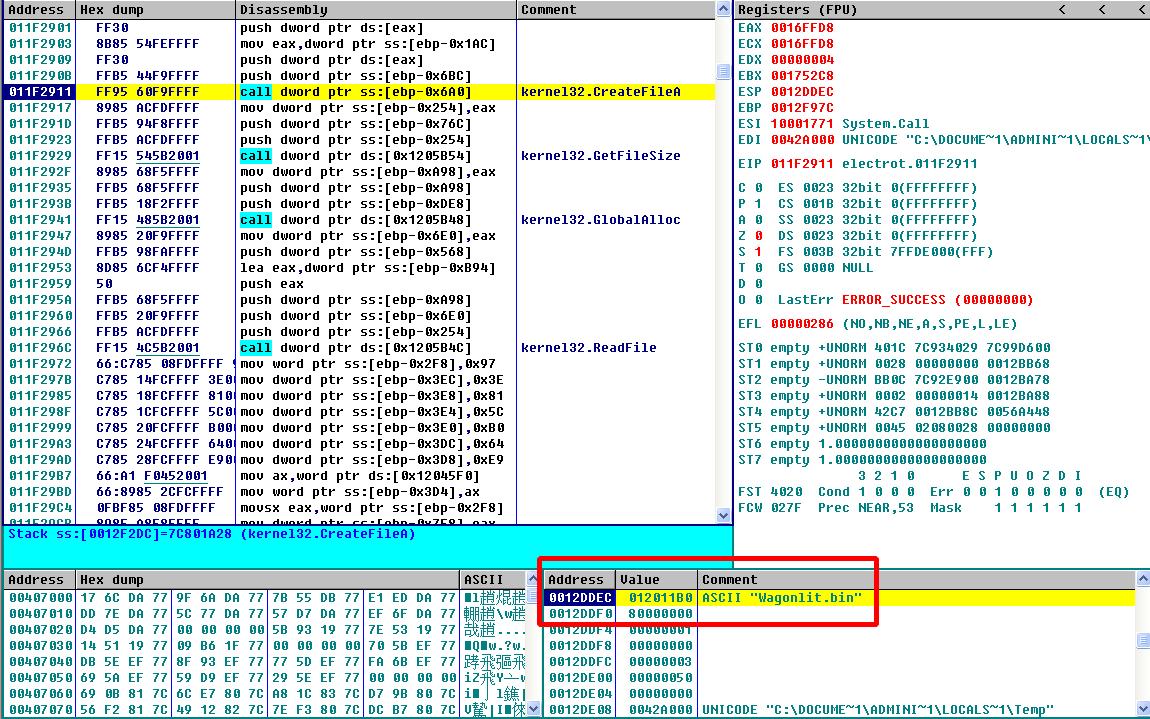
Task: Click the Value header in stack pane
Action: pyautogui.click(x=656, y=580)
